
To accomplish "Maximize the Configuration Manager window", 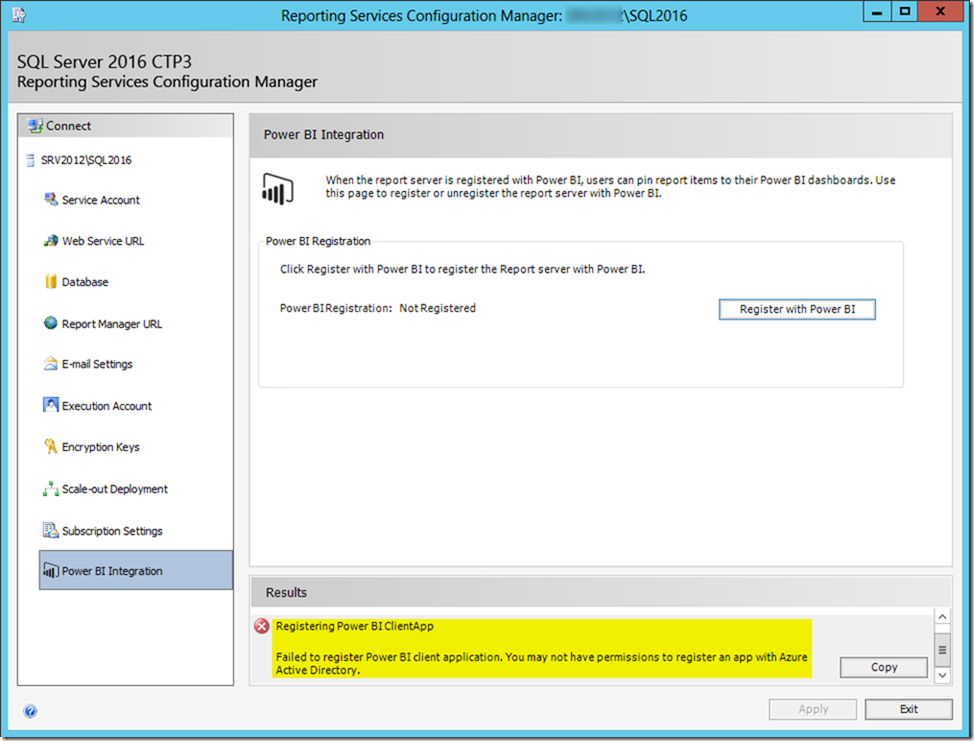I will (904, 12).
